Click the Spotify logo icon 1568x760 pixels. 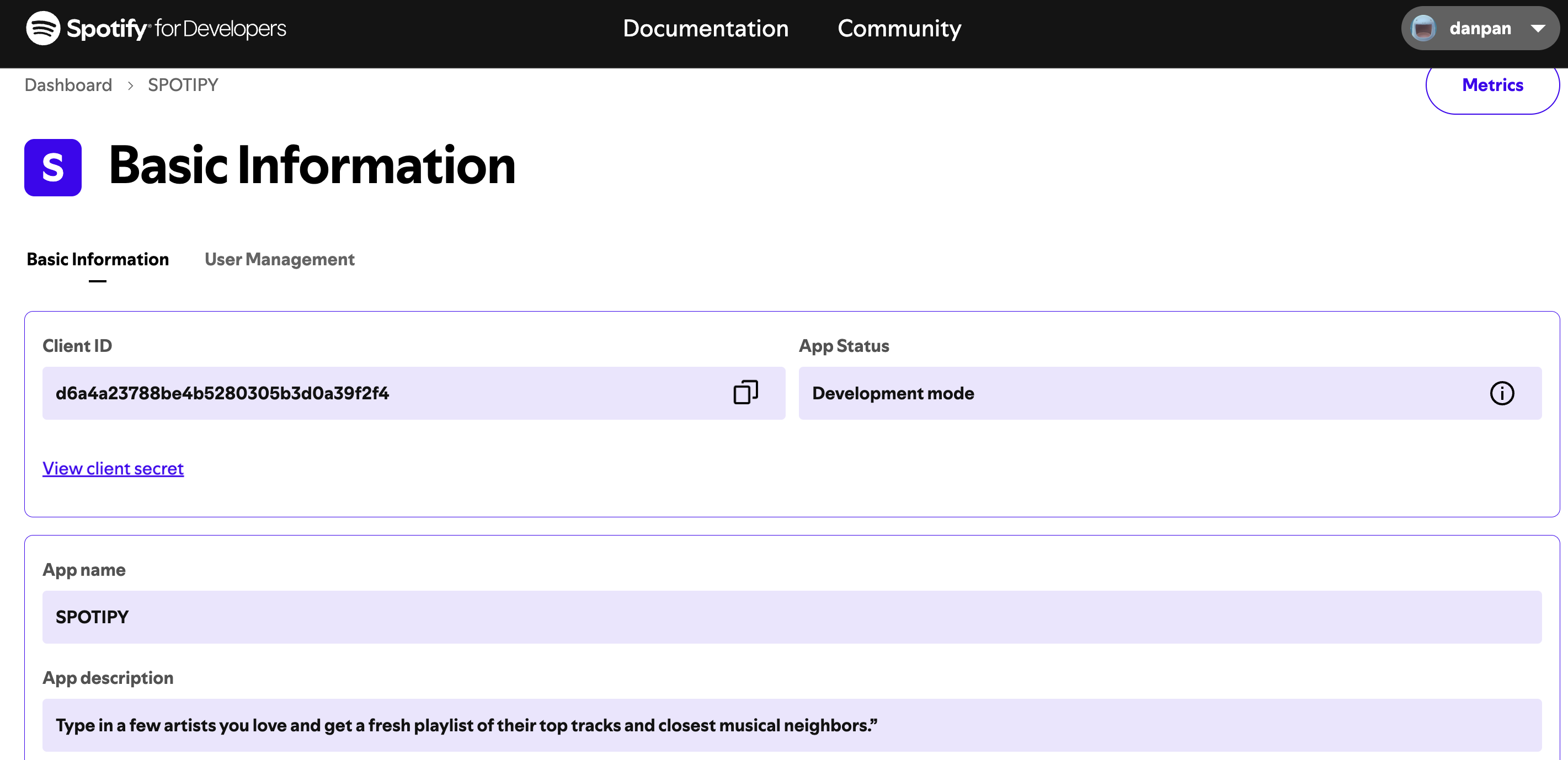coord(42,28)
